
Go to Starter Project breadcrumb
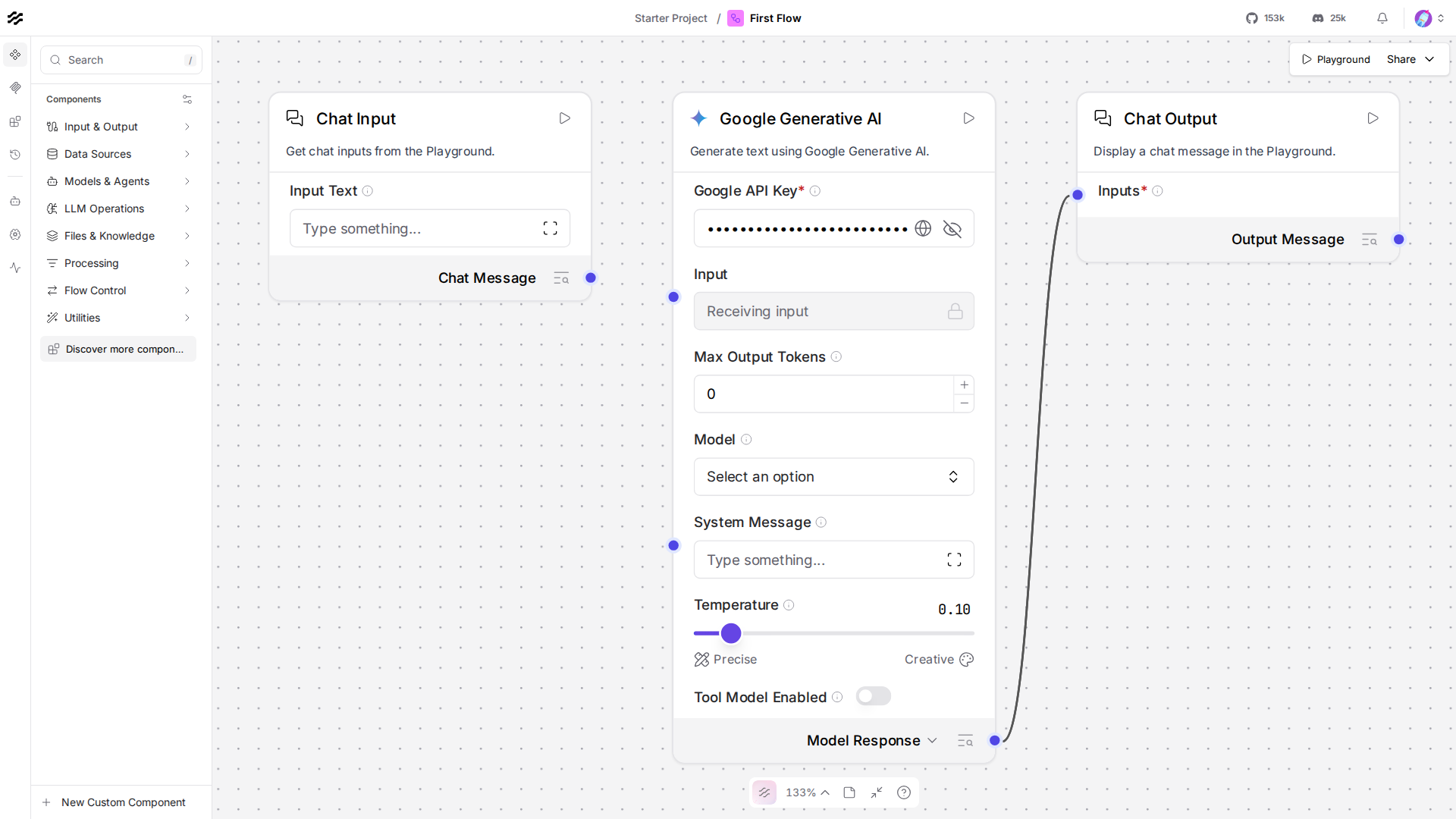(x=671, y=18)
